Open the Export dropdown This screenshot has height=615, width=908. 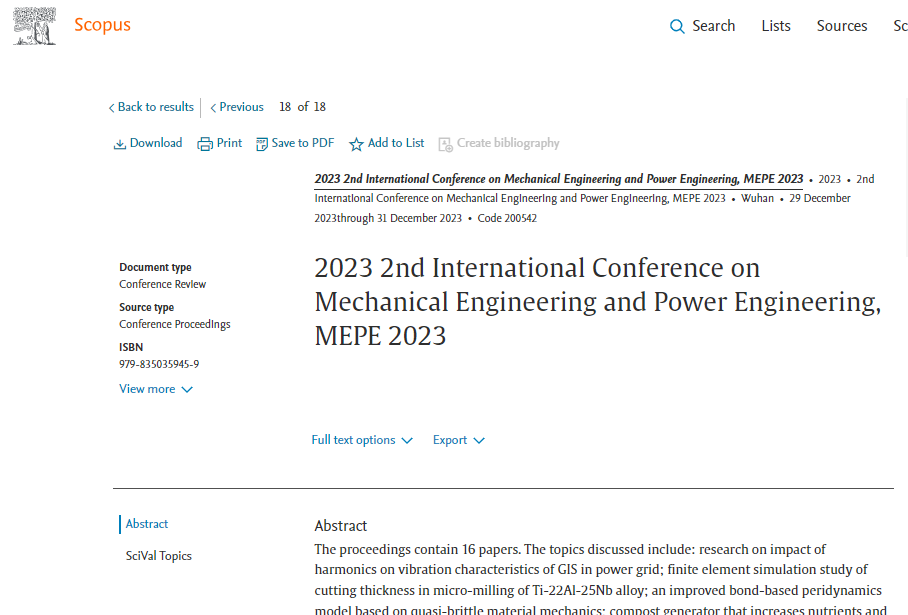[458, 440]
